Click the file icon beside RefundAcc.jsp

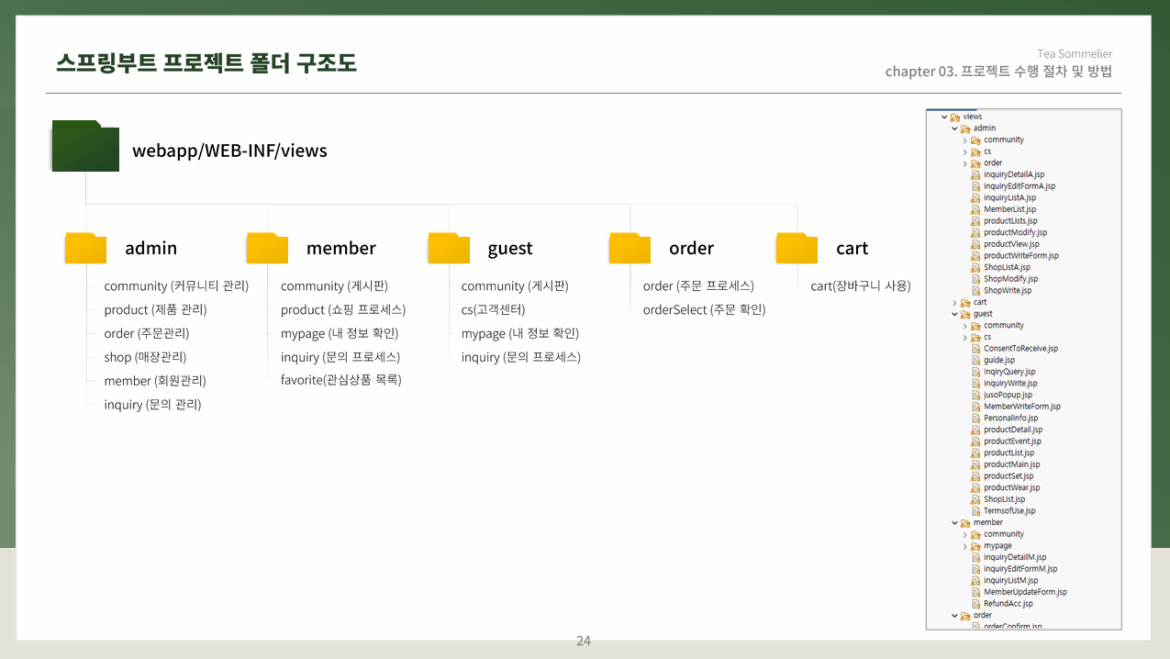[x=975, y=604]
